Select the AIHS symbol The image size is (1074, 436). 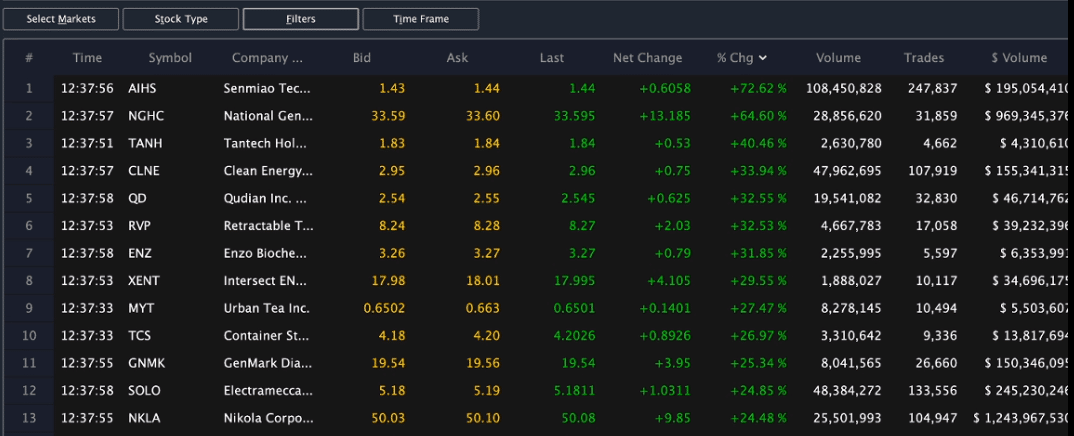[142, 88]
